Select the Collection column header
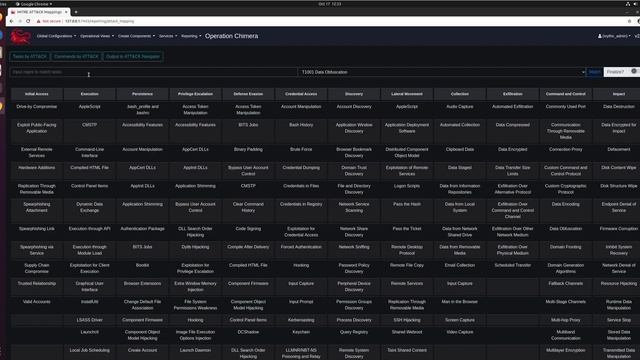 pos(460,94)
